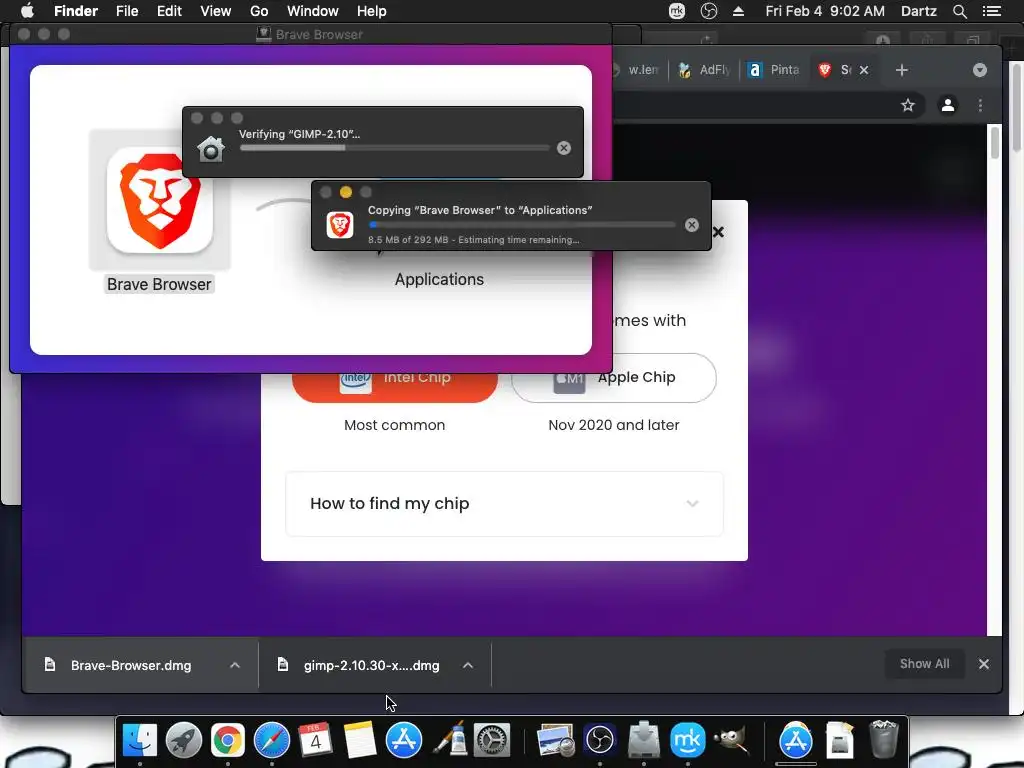The height and width of the screenshot is (768, 1024).
Task: Open System Preferences gear in Dock
Action: pos(492,741)
